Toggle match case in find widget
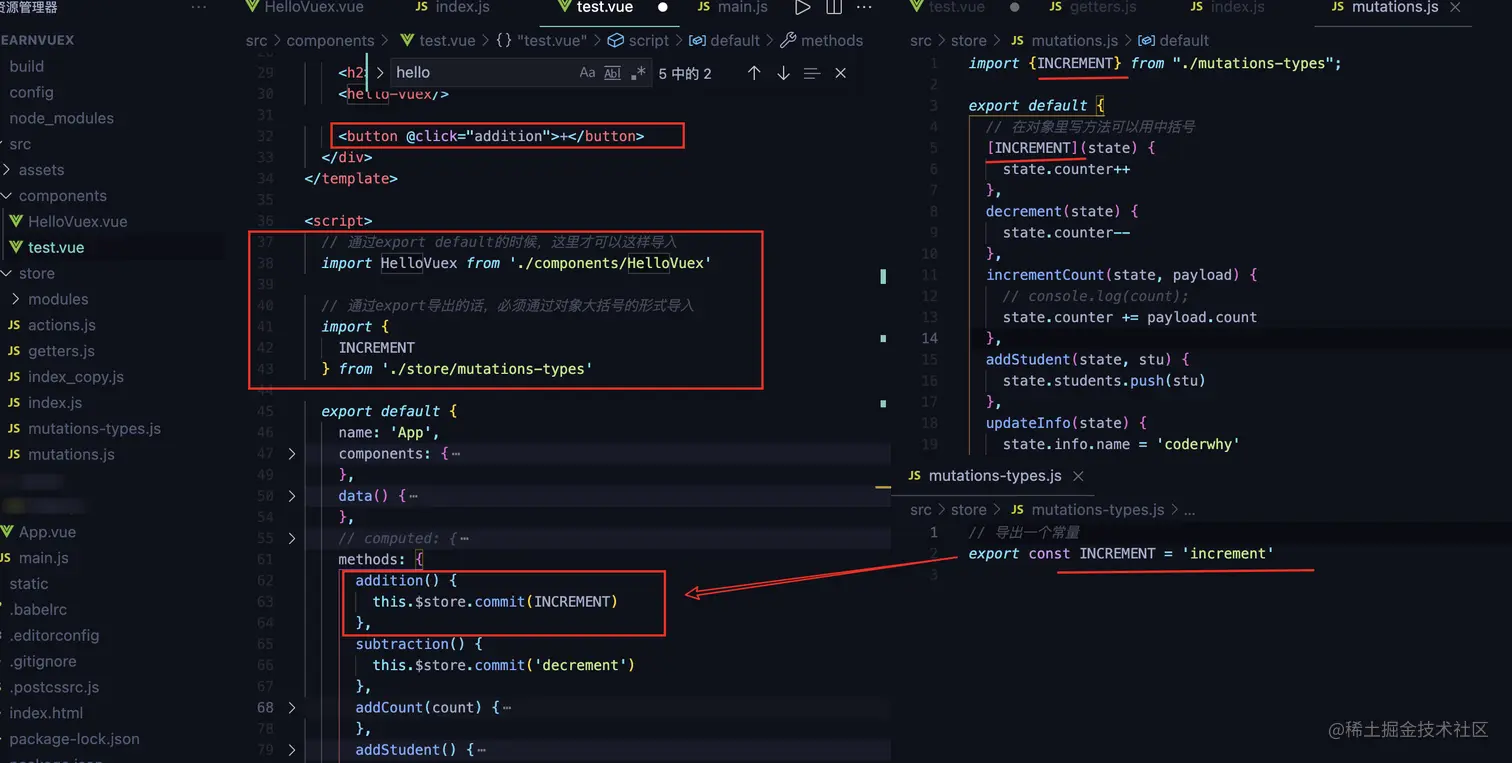The width and height of the screenshot is (1512, 763). pos(587,73)
